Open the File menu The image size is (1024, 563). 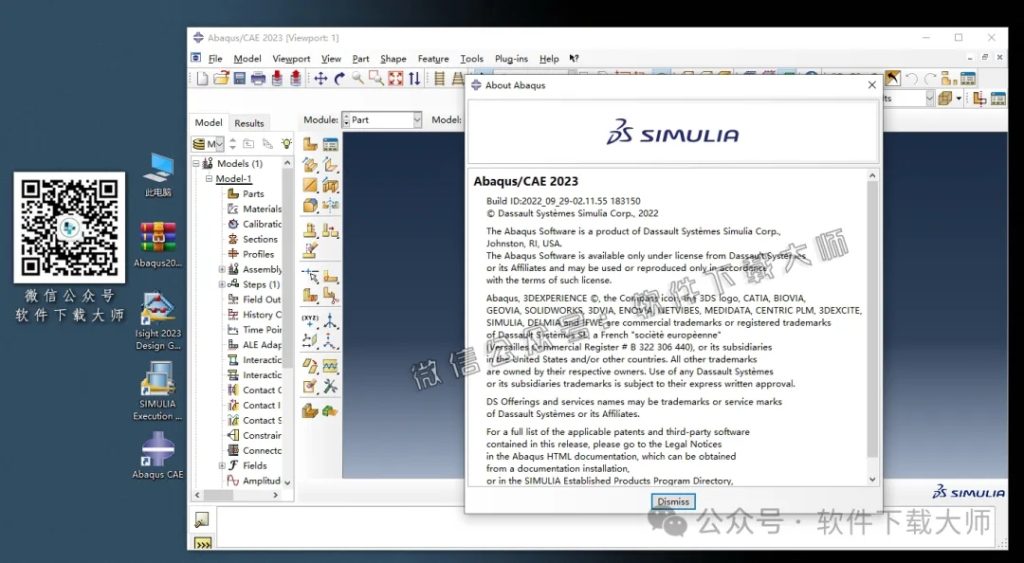pyautogui.click(x=215, y=58)
